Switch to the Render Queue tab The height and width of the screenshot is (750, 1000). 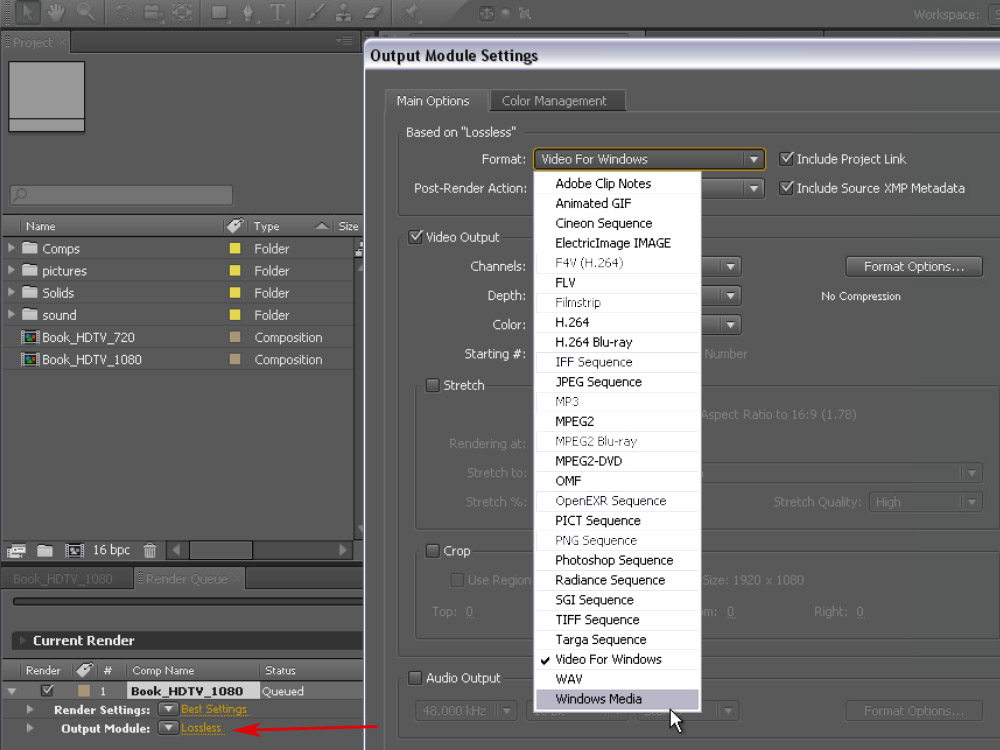[189, 578]
